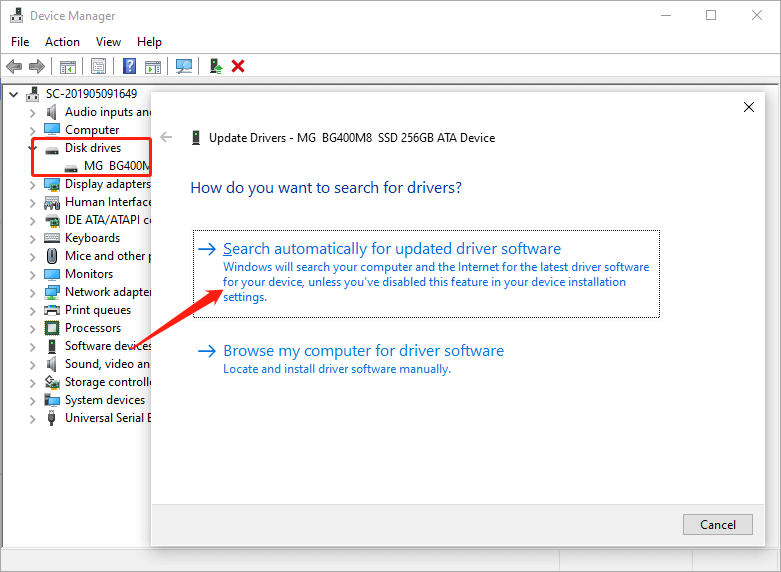Click the Disk drives category icon
The width and height of the screenshot is (781, 572).
(52, 150)
